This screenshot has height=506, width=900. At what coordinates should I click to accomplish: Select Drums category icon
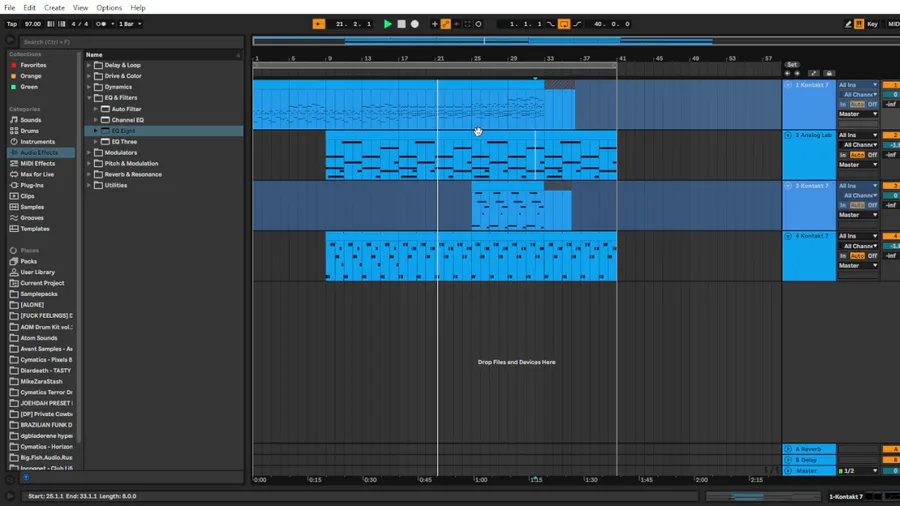(x=14, y=131)
